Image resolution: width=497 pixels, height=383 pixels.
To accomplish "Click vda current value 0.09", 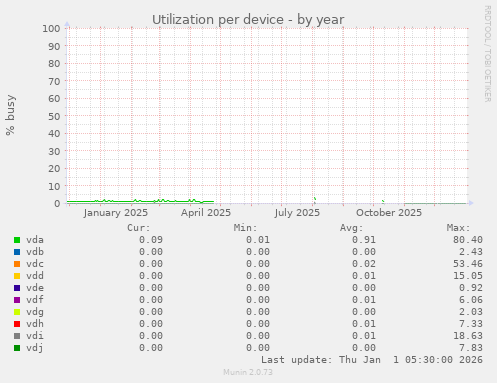I will 151,240.
